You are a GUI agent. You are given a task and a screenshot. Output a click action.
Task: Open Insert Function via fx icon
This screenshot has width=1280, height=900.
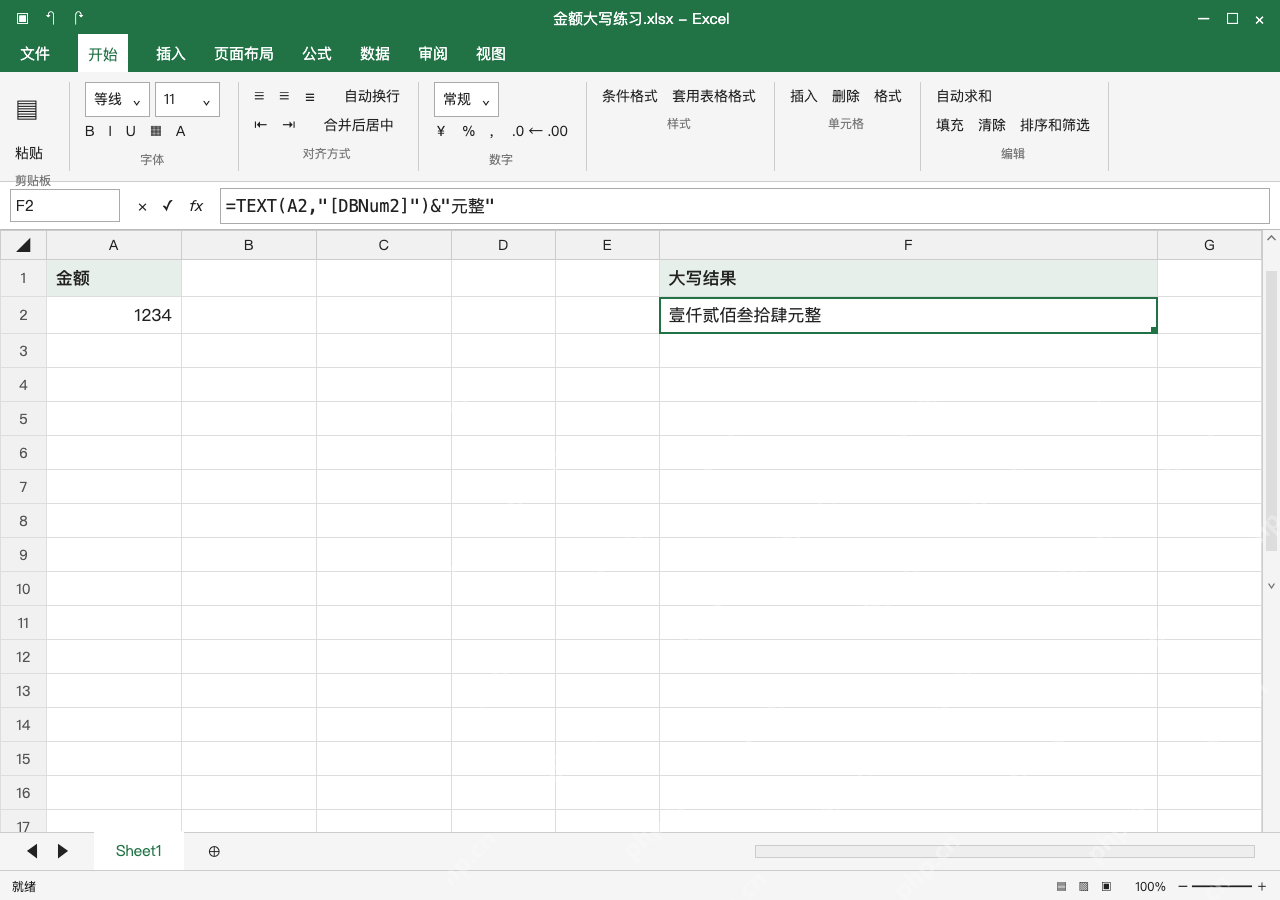(196, 206)
